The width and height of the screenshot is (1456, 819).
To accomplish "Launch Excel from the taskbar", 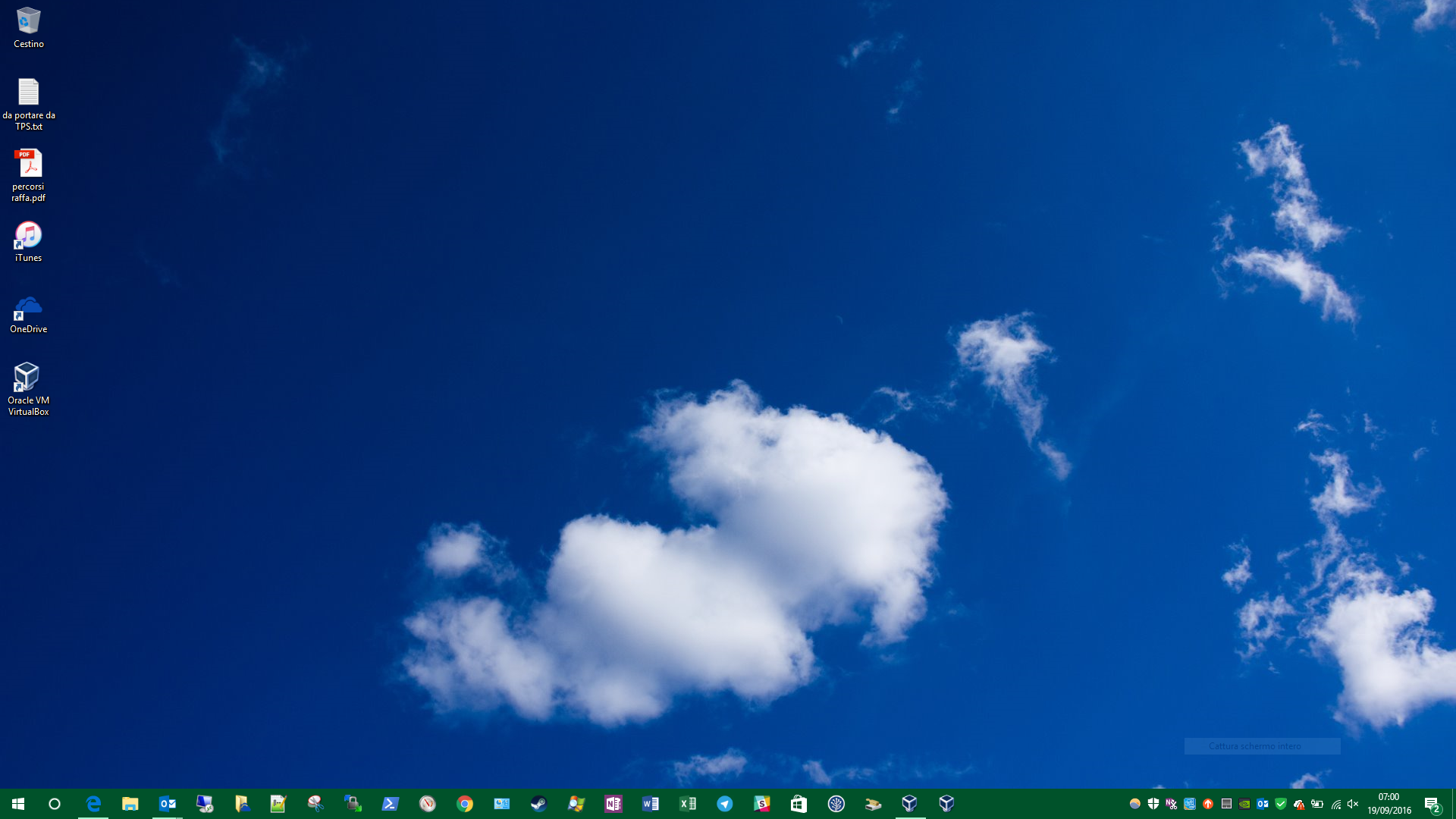I will [687, 804].
